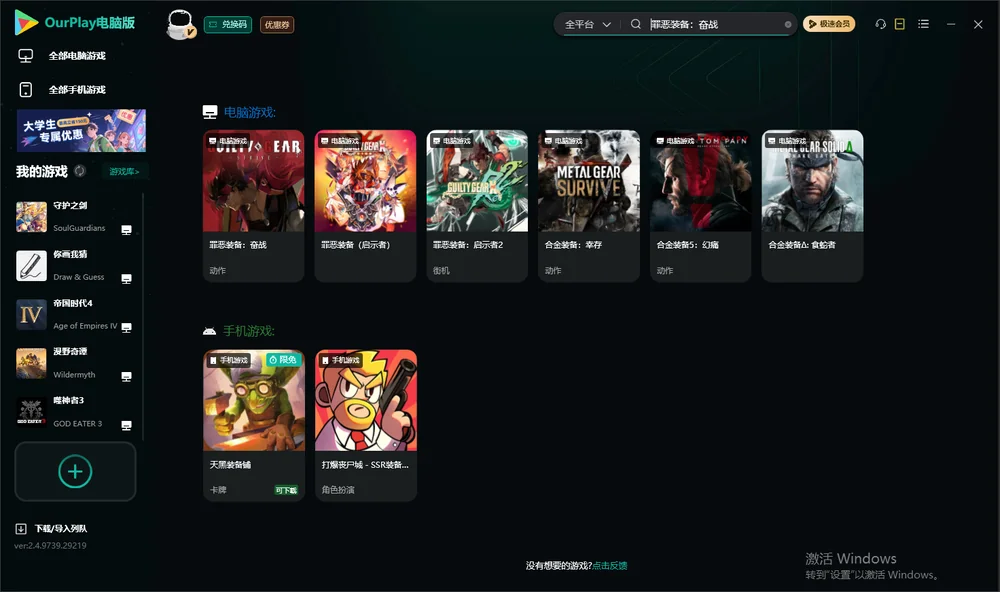The image size is (1000, 592).
Task: Click the PC monitor icon beside SoulGuardians
Action: click(126, 230)
